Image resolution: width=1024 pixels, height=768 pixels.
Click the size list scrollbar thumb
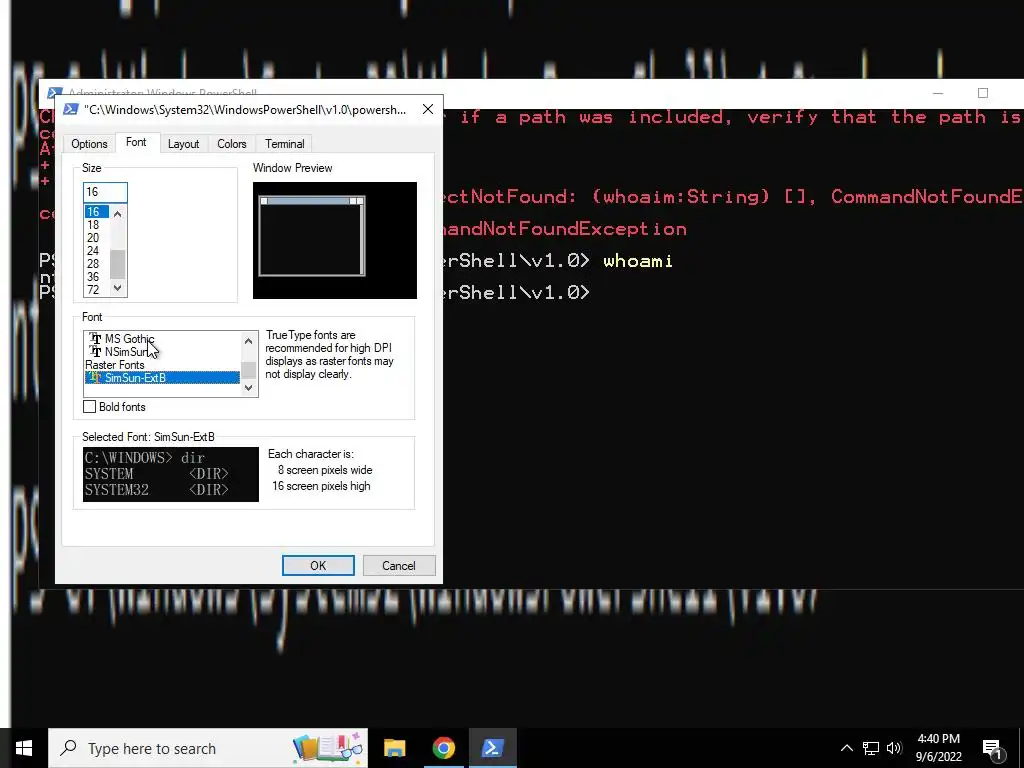point(118,264)
